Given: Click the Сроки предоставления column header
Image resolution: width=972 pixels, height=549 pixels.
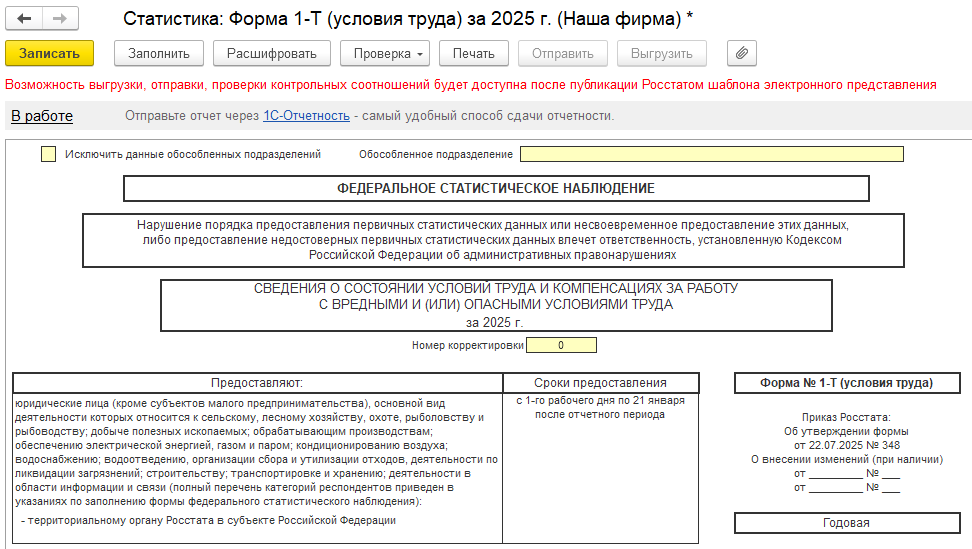Looking at the screenshot, I should coord(600,383).
